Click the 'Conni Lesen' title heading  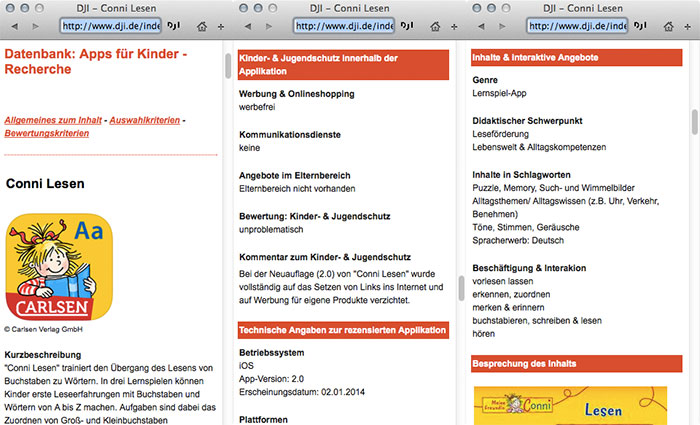pos(45,183)
